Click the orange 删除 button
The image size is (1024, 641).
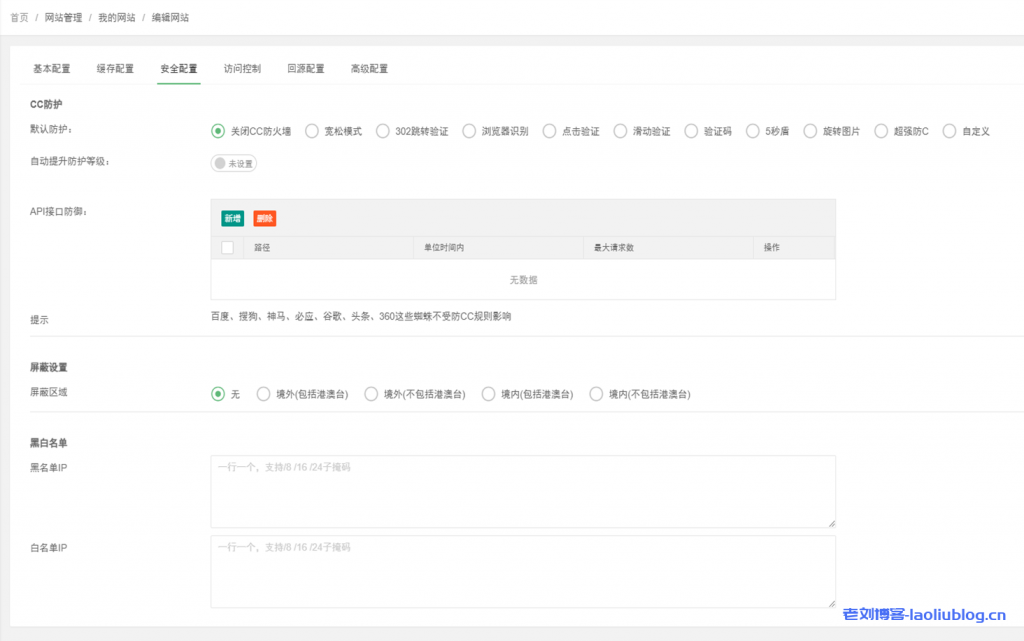coord(264,218)
